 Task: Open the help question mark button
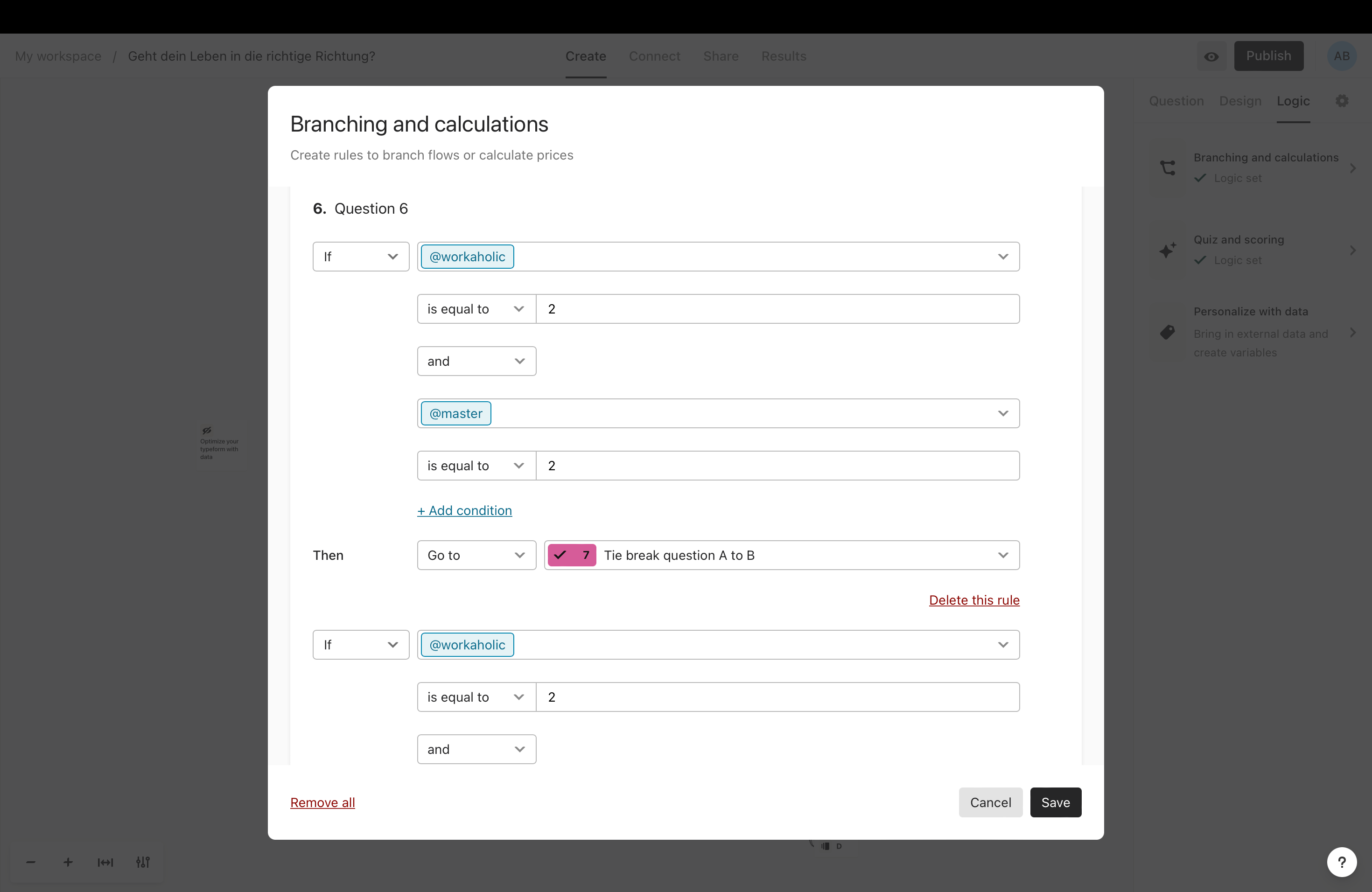point(1342,862)
